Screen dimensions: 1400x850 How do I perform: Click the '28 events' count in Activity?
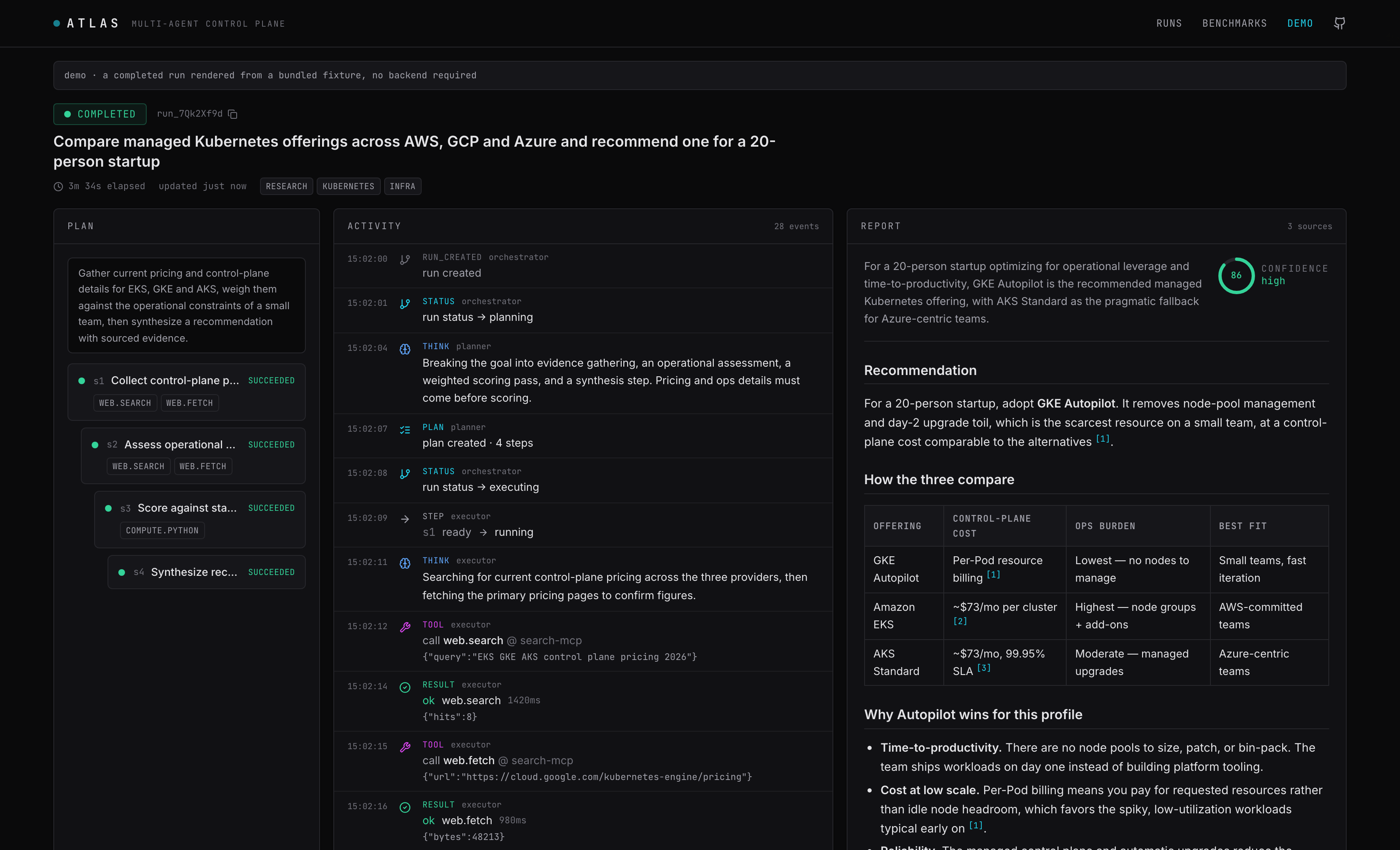point(796,226)
